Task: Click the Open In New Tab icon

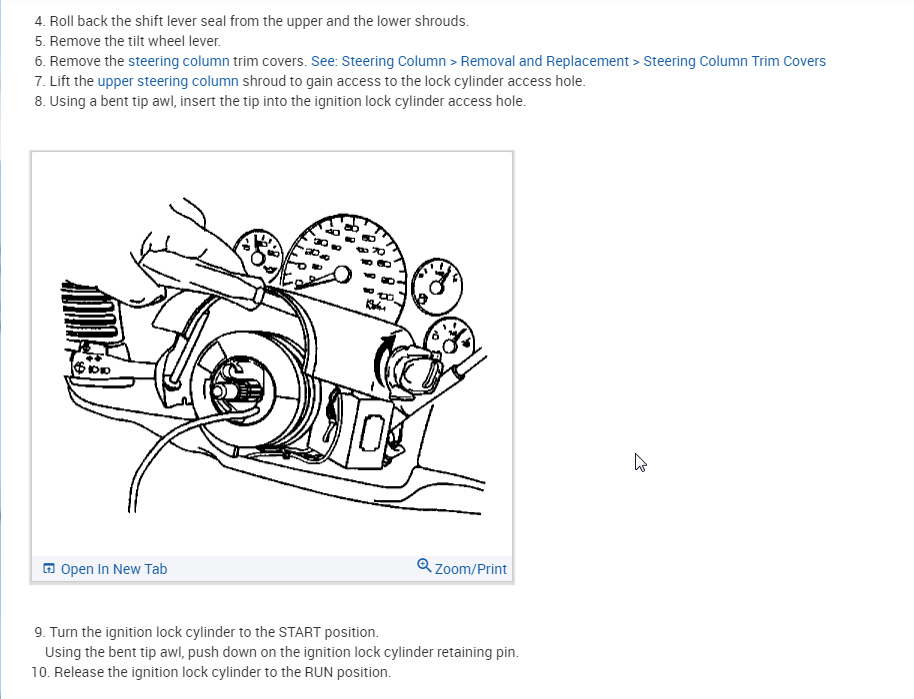Action: [49, 568]
